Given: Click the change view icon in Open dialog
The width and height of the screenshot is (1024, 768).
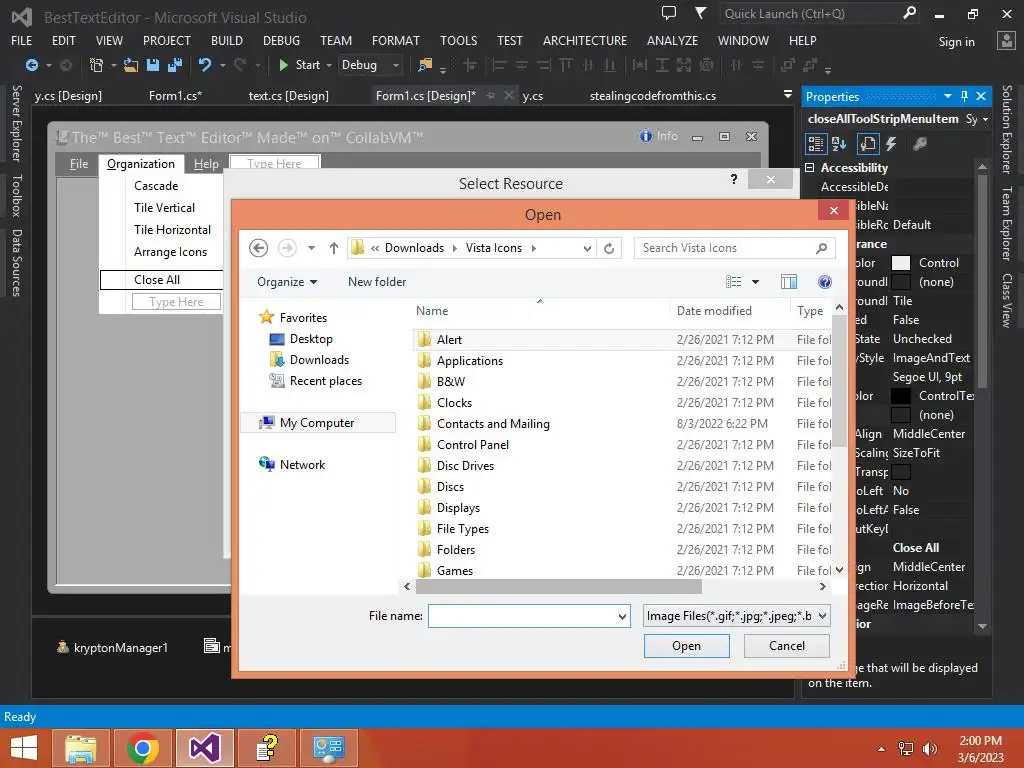Looking at the screenshot, I should point(733,281).
